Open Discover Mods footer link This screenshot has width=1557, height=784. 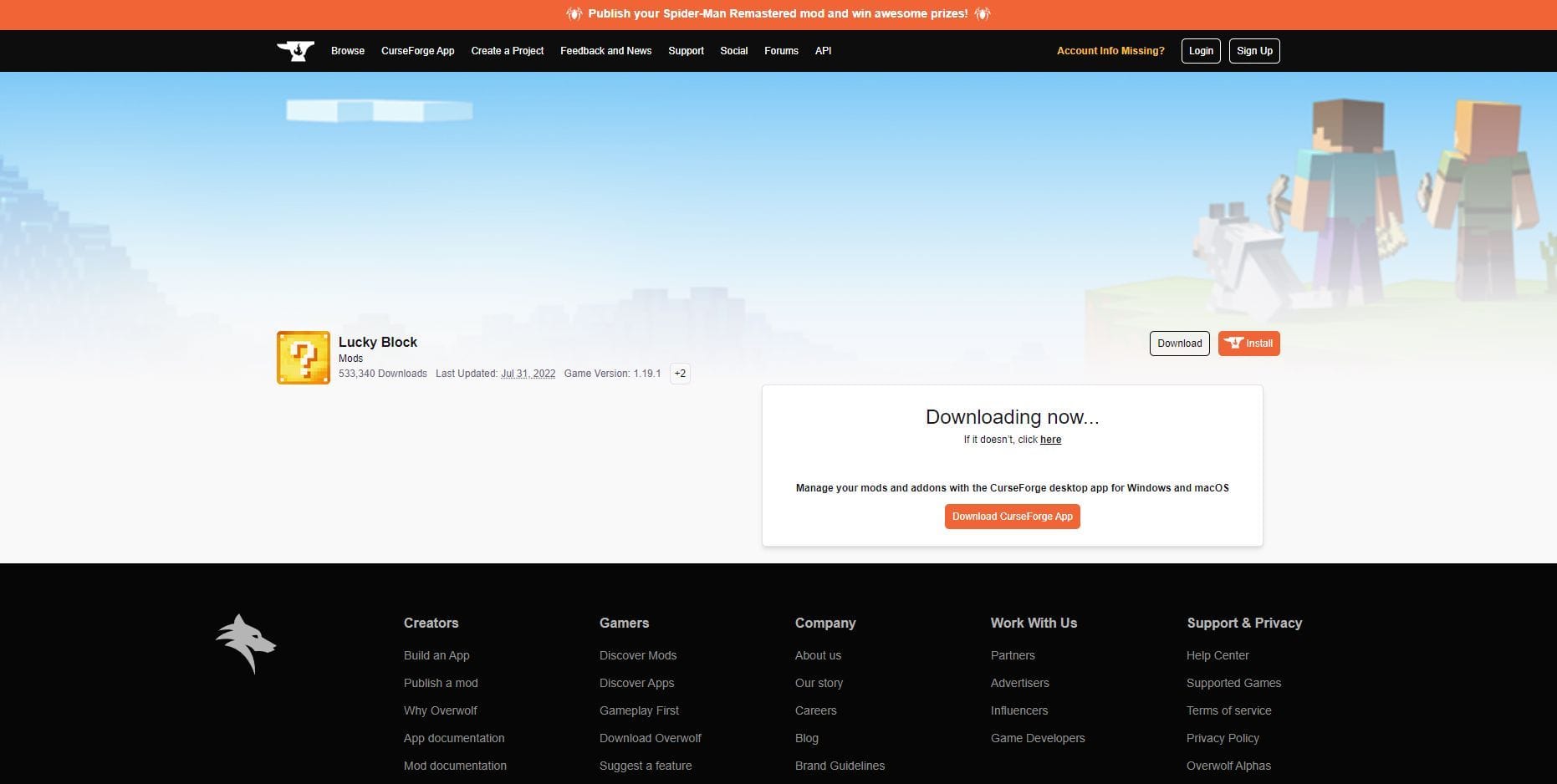pyautogui.click(x=638, y=655)
